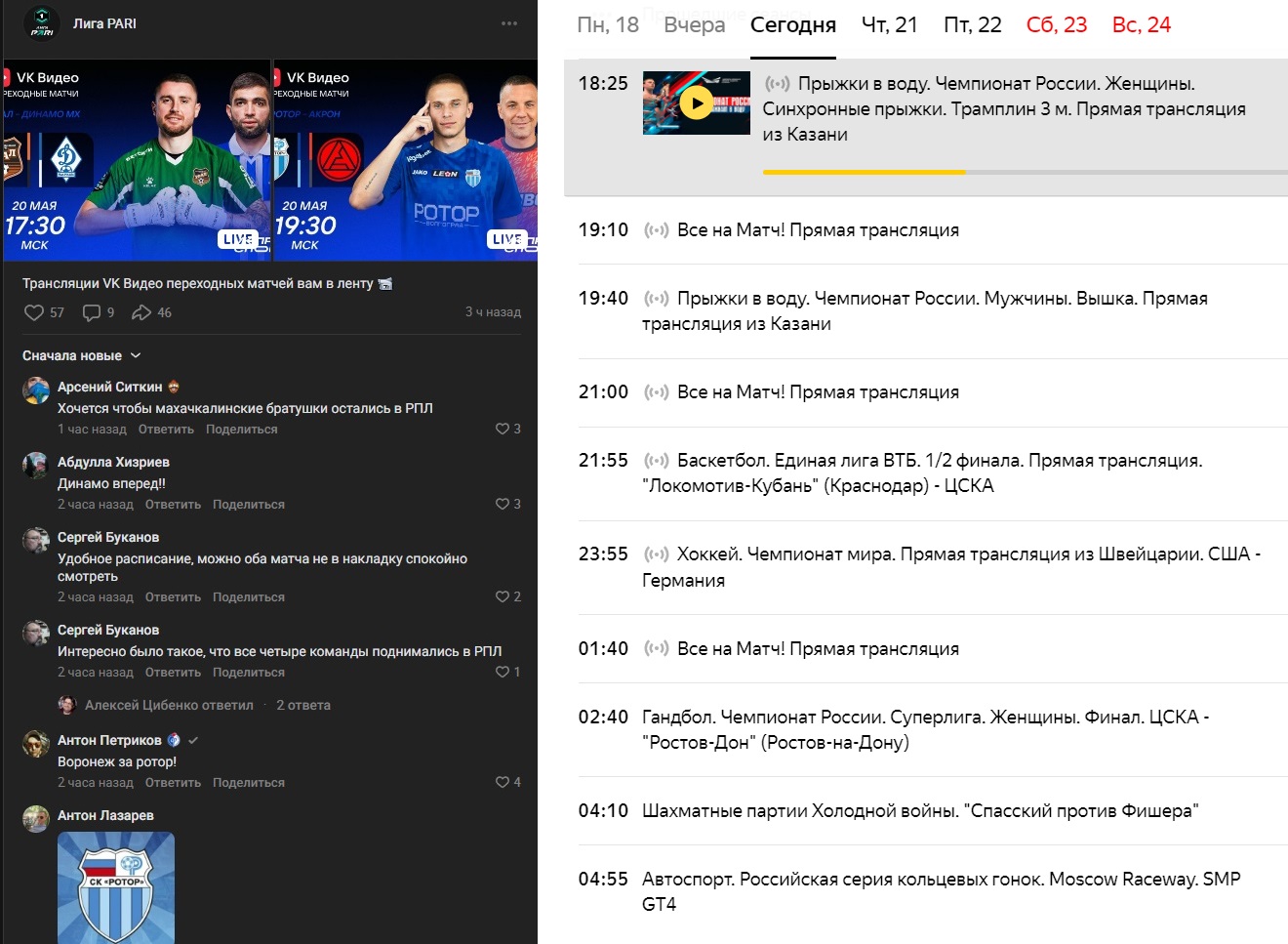Screen dimensions: 1288x944
Task: Open the СК Ротор emblem image in comment
Action: click(x=116, y=887)
